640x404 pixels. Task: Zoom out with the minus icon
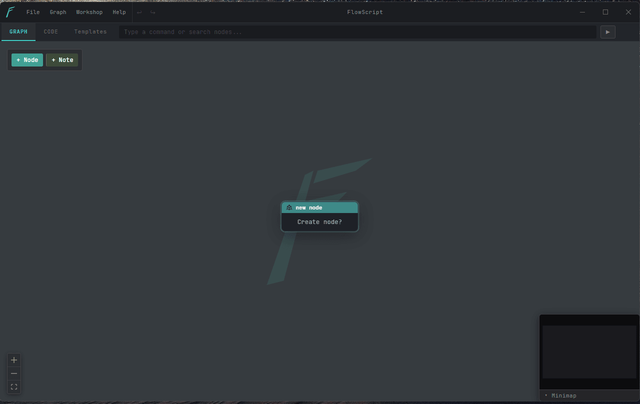(x=14, y=373)
